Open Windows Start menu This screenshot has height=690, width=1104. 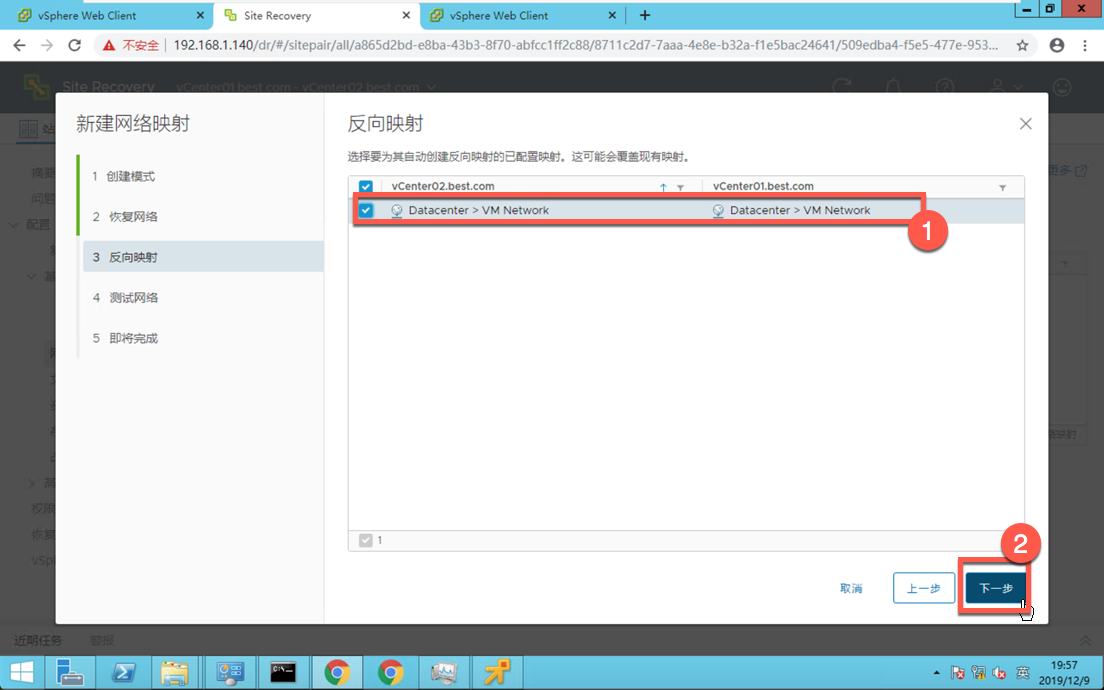21,673
